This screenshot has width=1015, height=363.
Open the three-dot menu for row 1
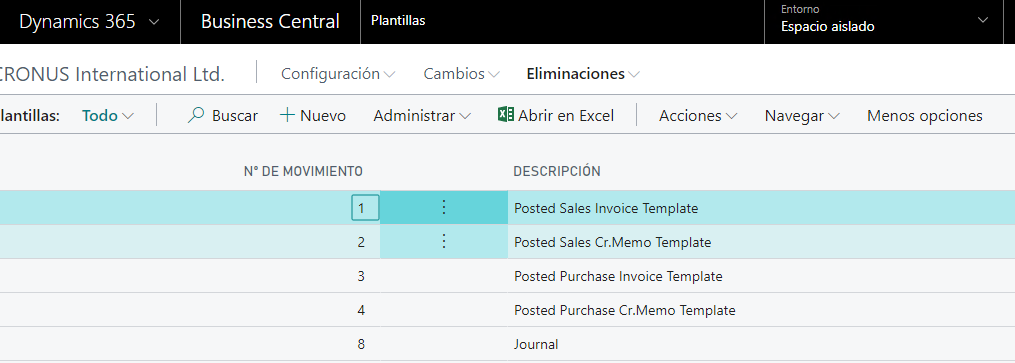444,208
